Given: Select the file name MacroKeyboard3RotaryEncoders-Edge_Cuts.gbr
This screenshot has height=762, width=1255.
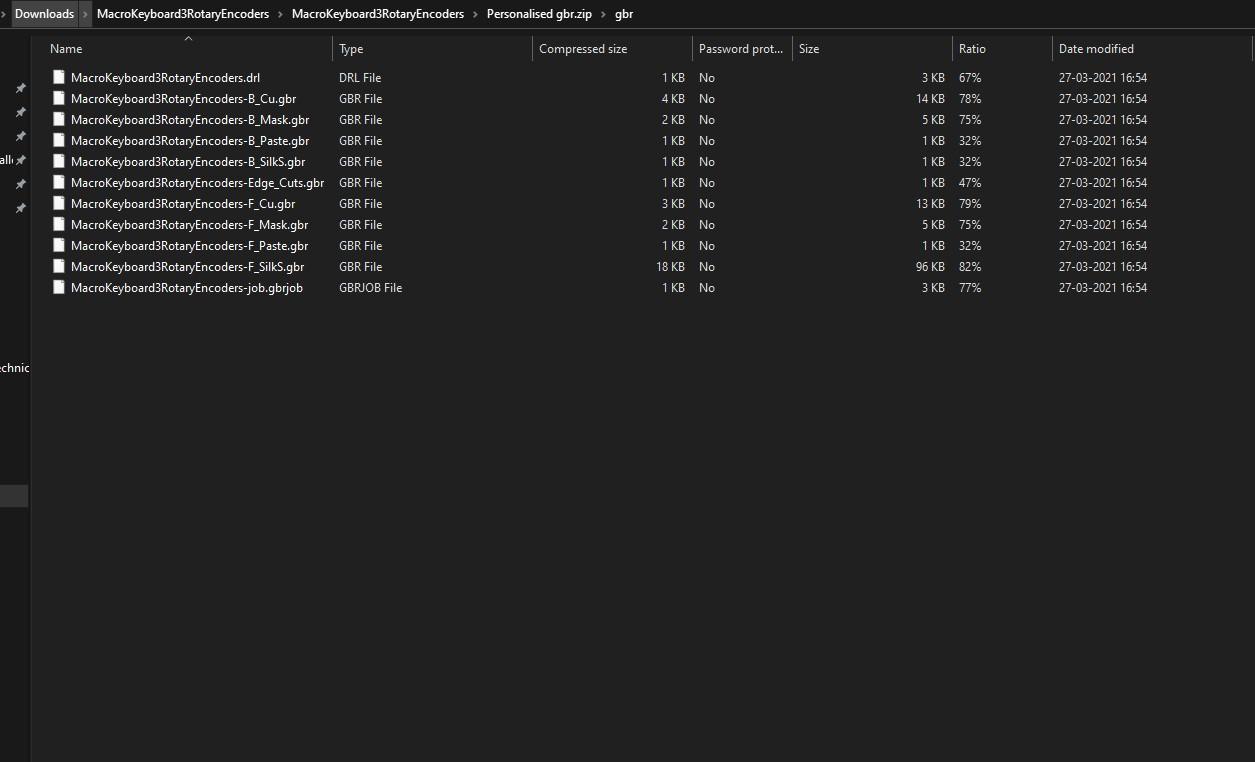Looking at the screenshot, I should [197, 182].
